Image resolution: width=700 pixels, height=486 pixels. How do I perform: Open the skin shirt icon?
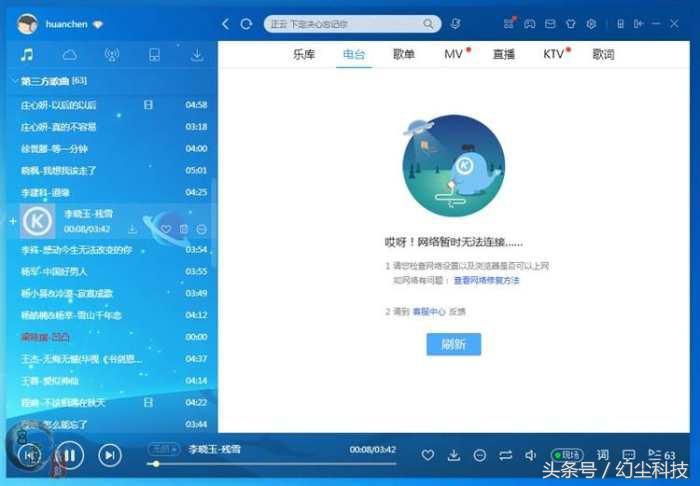click(x=571, y=24)
